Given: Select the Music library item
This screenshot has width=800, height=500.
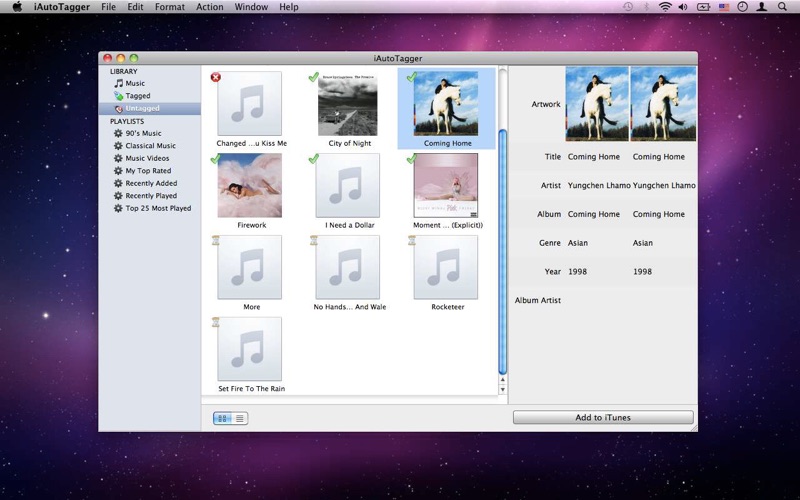Looking at the screenshot, I should point(134,83).
